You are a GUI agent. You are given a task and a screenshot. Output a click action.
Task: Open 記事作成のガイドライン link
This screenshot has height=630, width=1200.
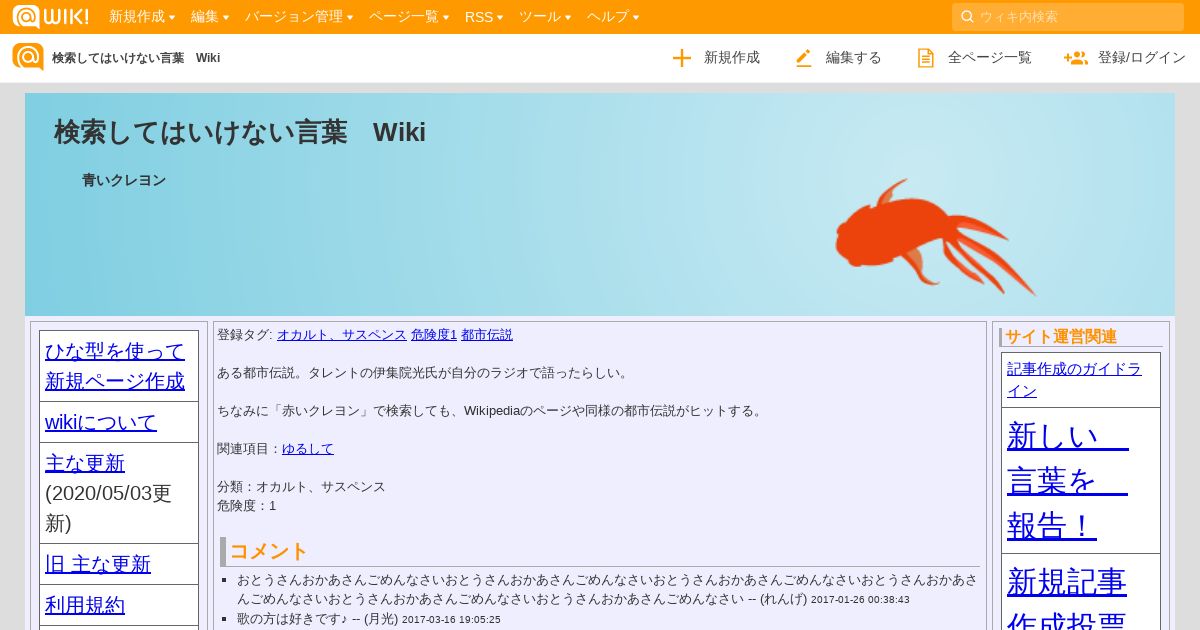[1074, 380]
